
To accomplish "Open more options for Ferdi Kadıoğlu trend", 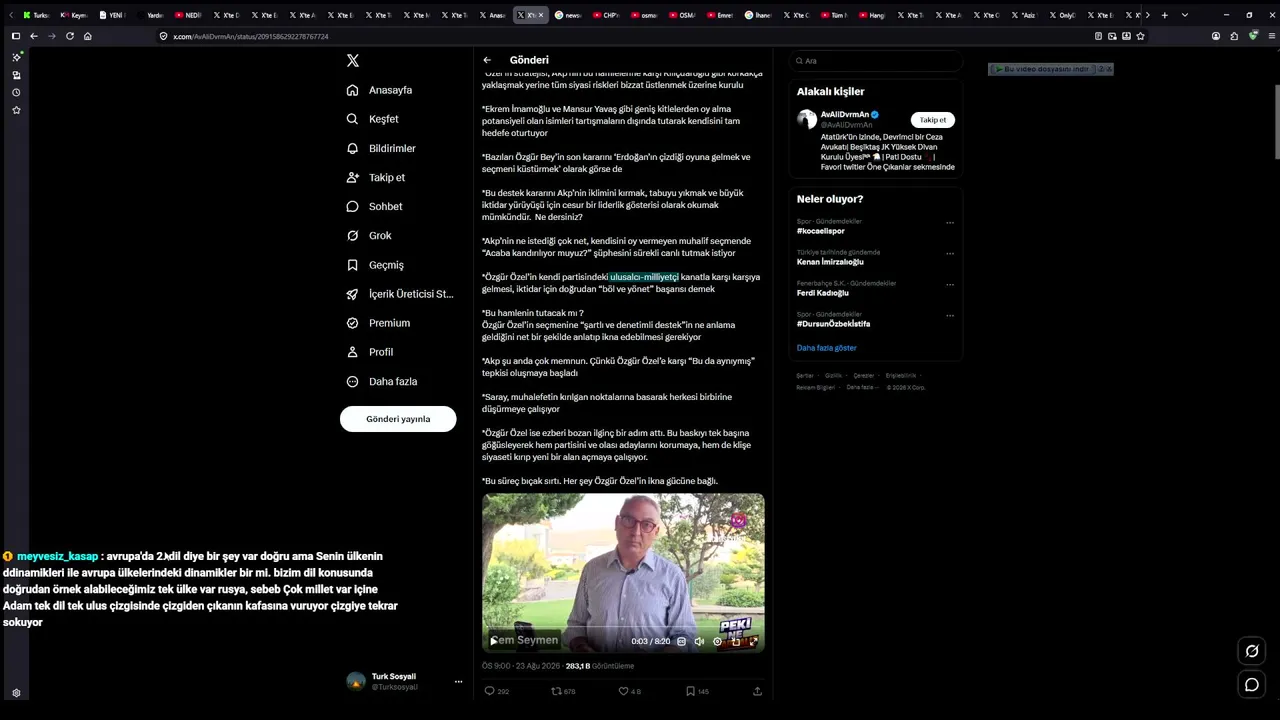I will (950, 285).
